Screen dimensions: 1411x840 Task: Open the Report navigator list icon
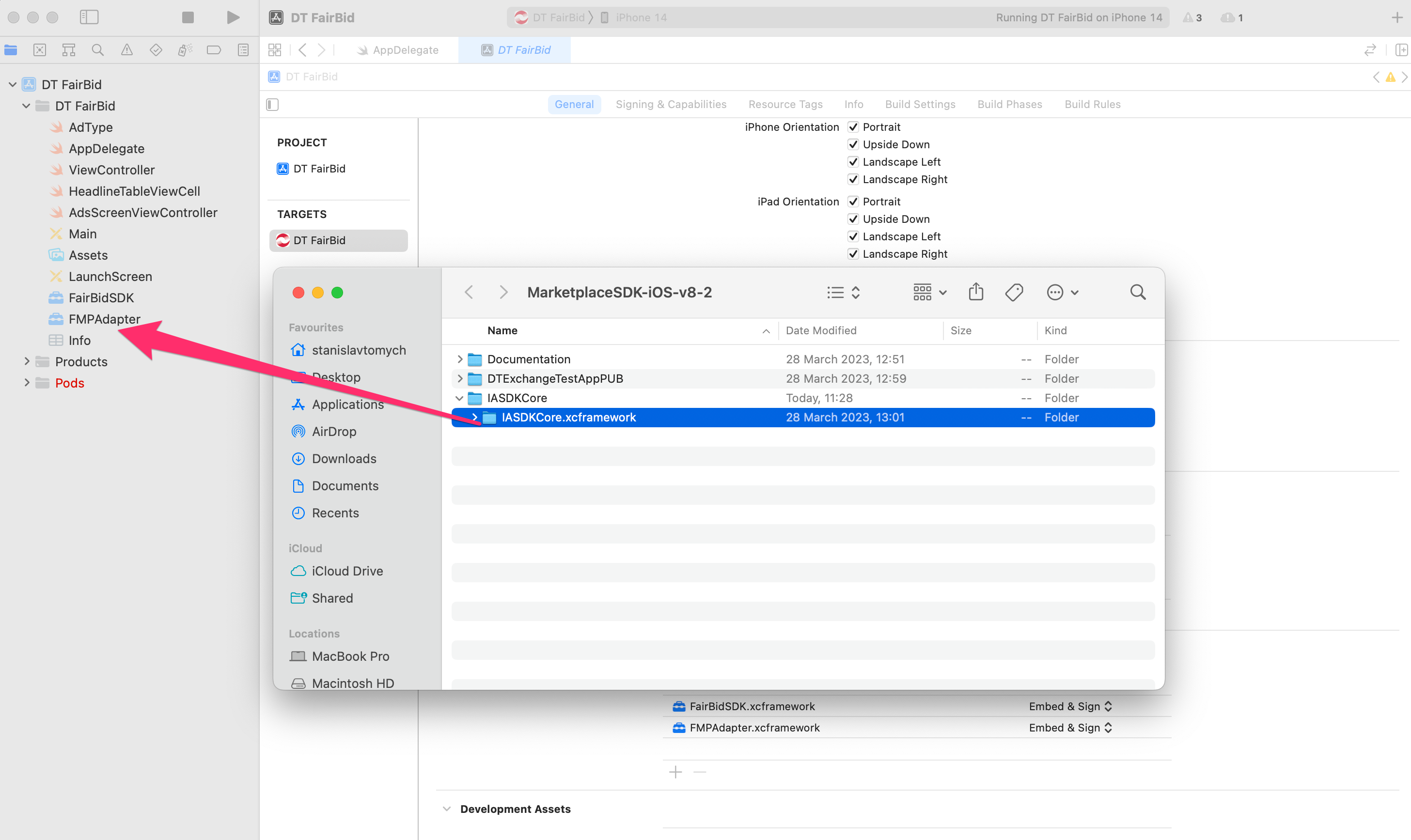click(x=243, y=50)
